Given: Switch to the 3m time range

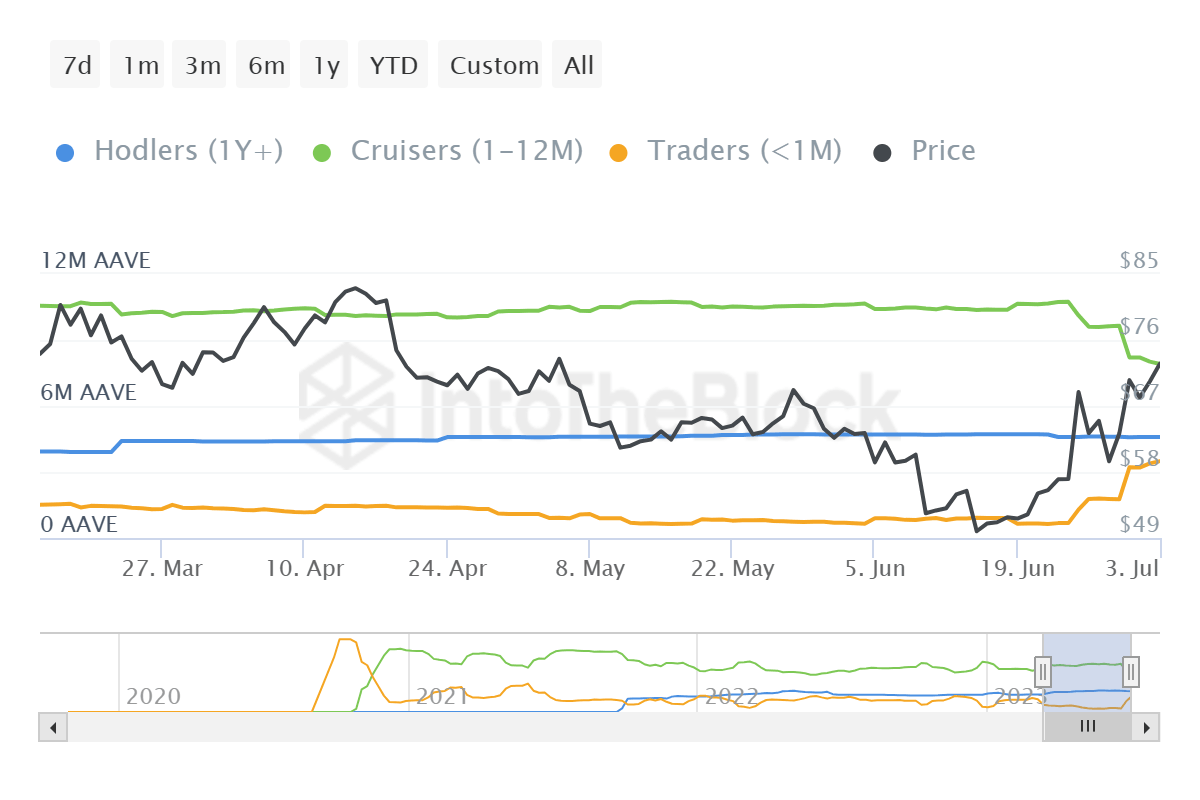Looking at the screenshot, I should coord(202,66).
